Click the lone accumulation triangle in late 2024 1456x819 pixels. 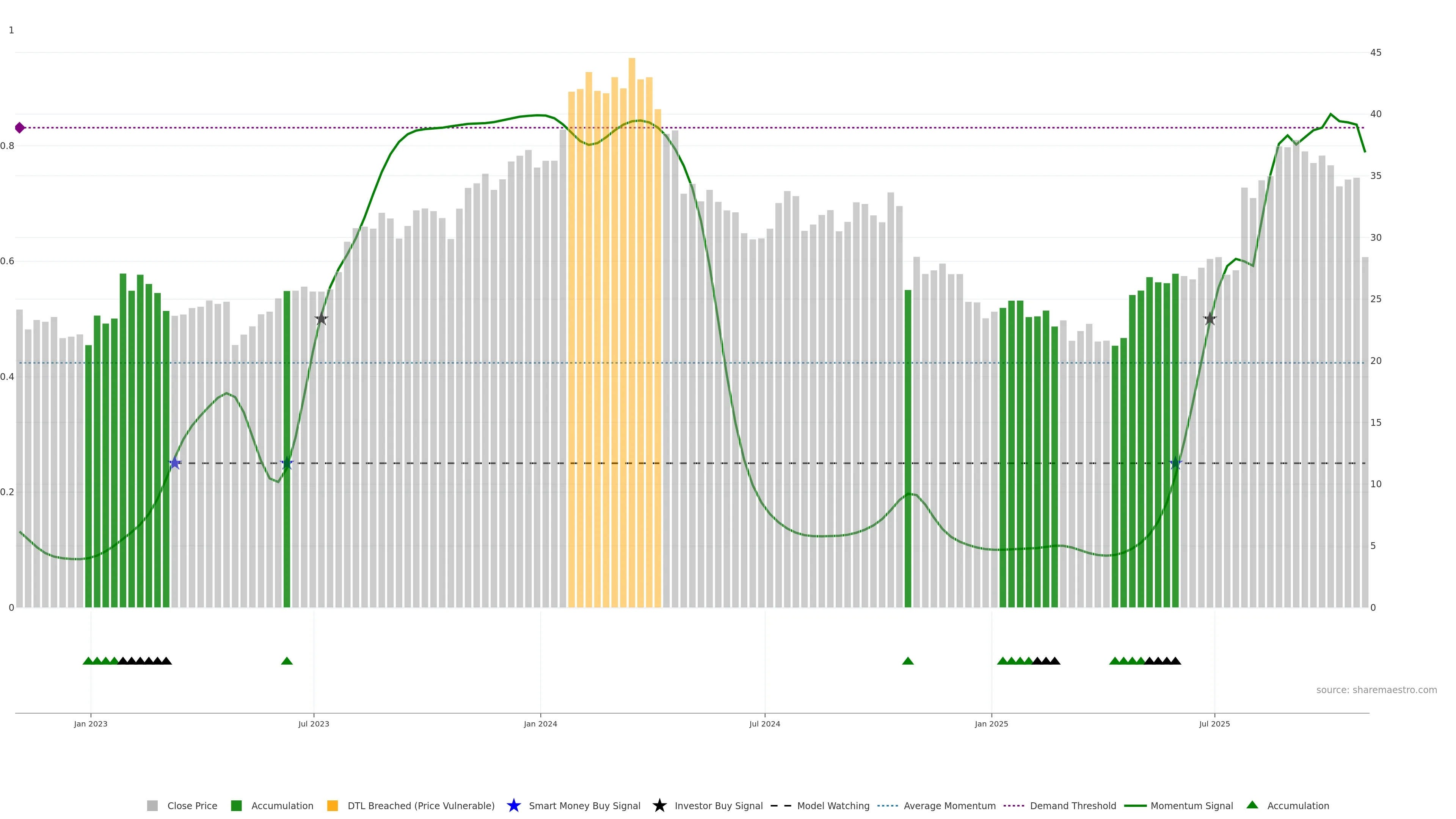[x=908, y=661]
